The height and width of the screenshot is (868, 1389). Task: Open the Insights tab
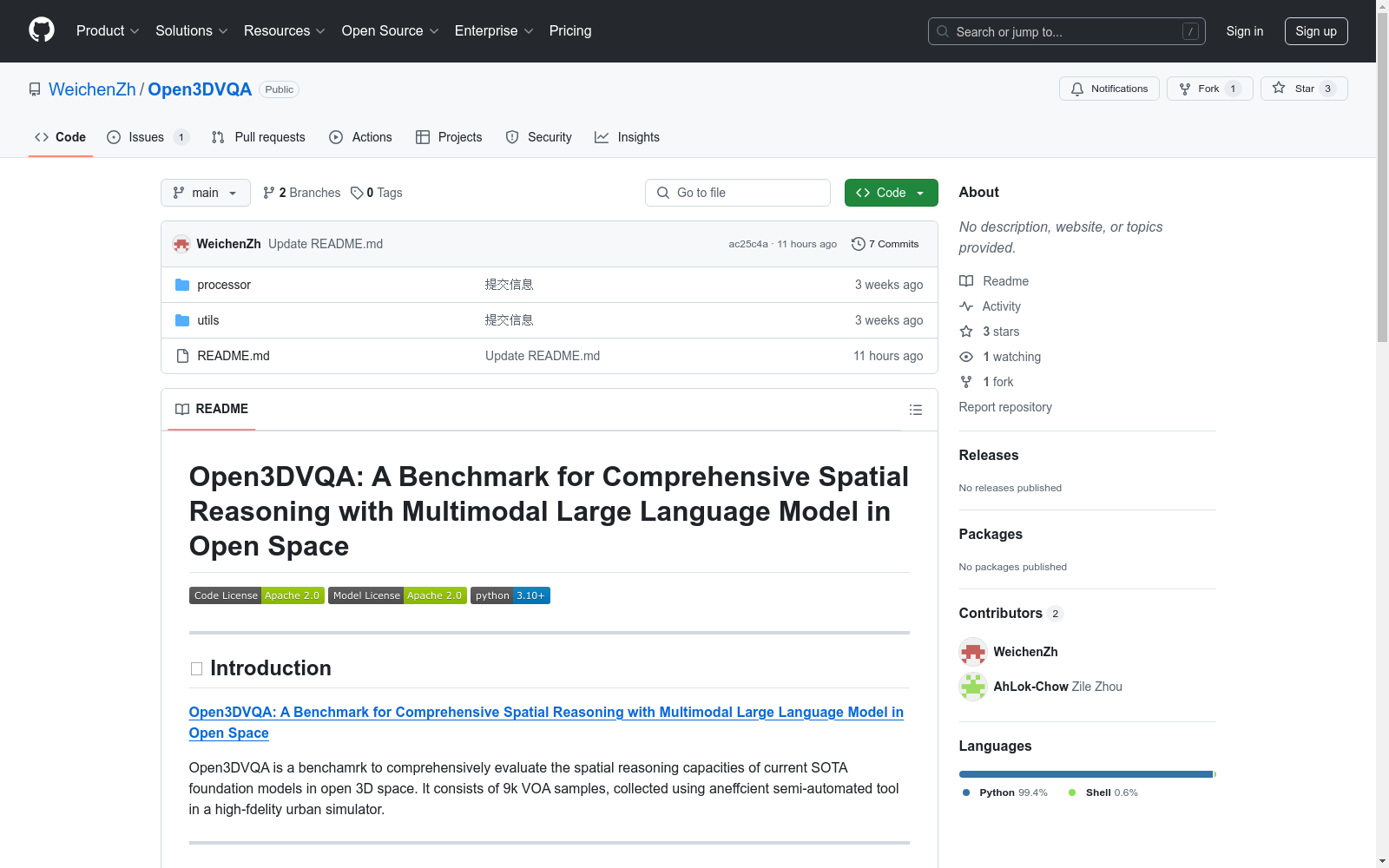[627, 137]
